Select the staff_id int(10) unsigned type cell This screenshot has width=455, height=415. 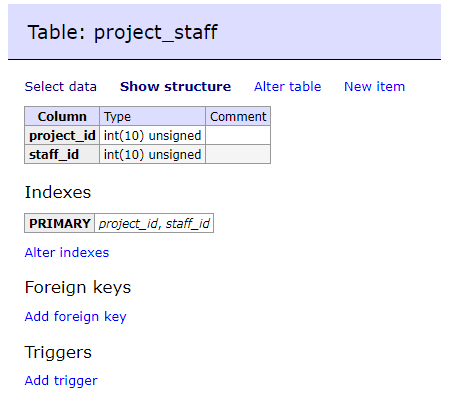pos(152,154)
